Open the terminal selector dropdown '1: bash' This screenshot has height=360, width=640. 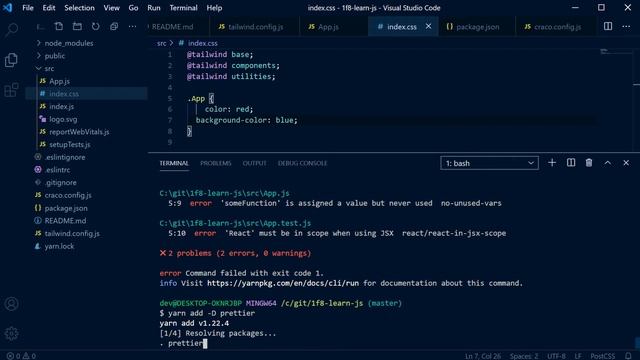(x=489, y=163)
